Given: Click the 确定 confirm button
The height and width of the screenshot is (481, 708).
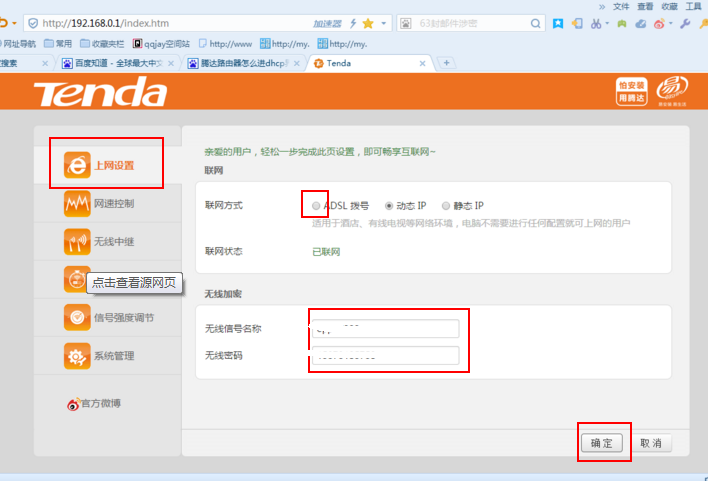Looking at the screenshot, I should point(602,443).
